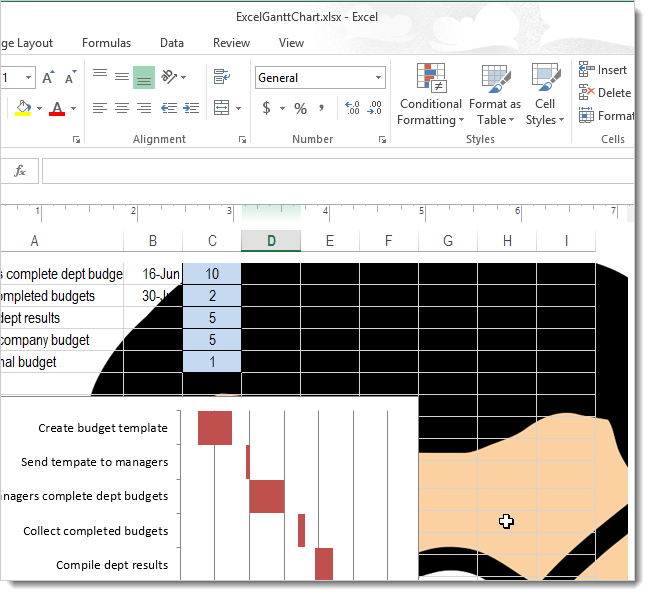
Task: Toggle Wrap Text icon
Action: coord(222,77)
